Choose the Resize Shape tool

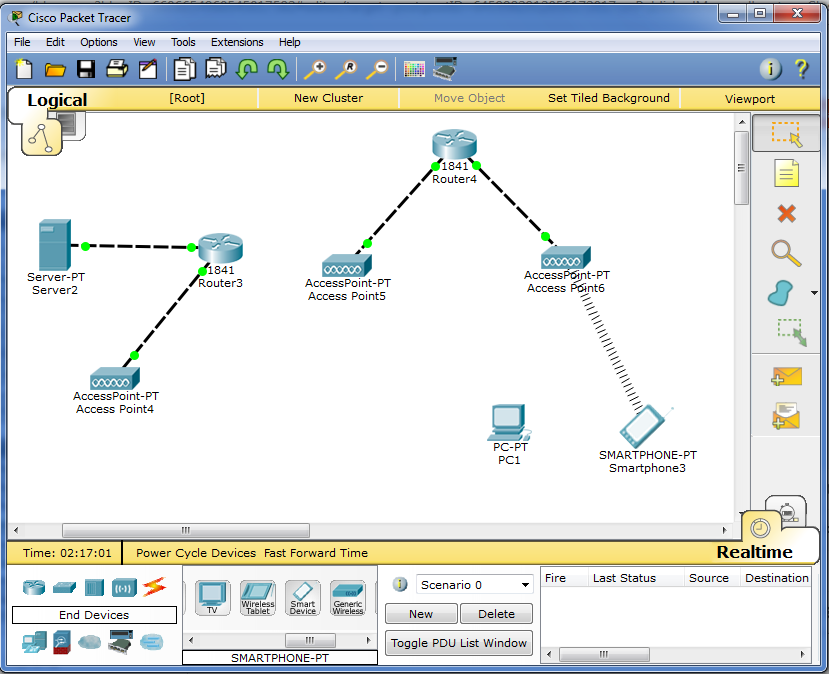coord(791,332)
